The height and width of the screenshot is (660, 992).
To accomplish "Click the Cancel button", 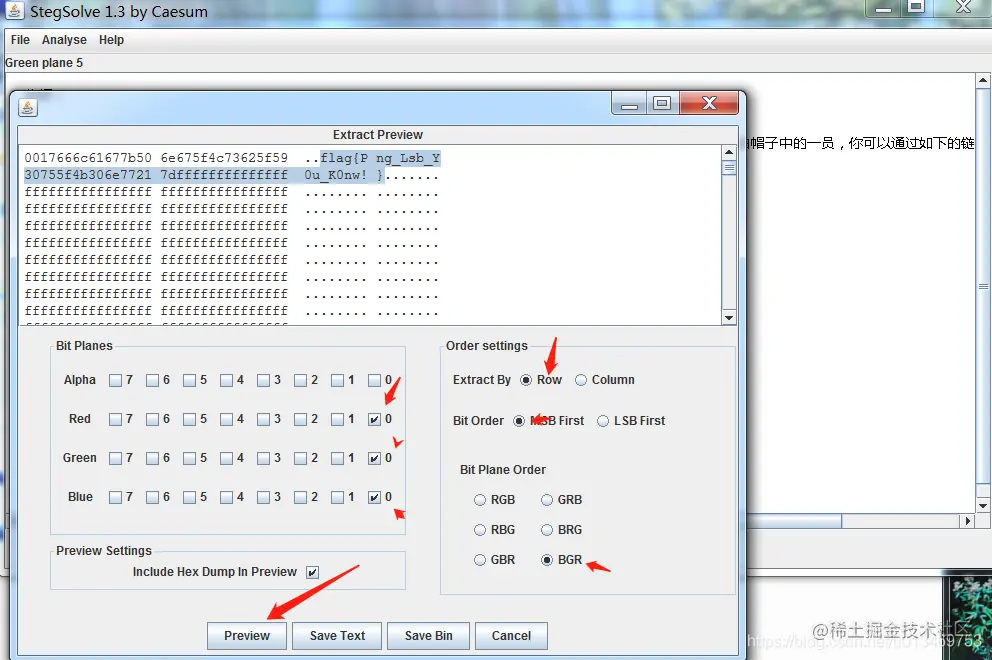I will (x=511, y=635).
